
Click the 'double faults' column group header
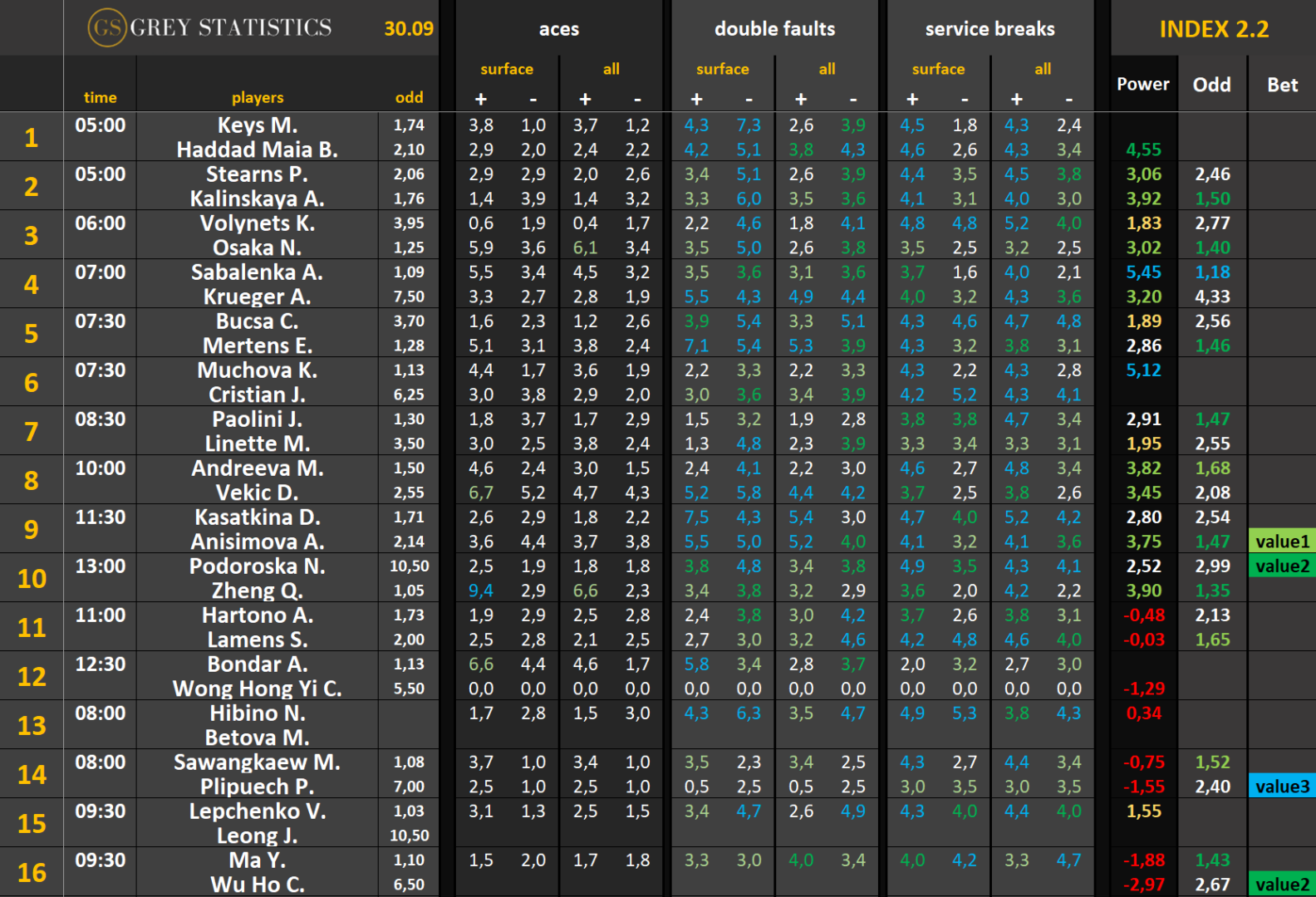(x=775, y=29)
